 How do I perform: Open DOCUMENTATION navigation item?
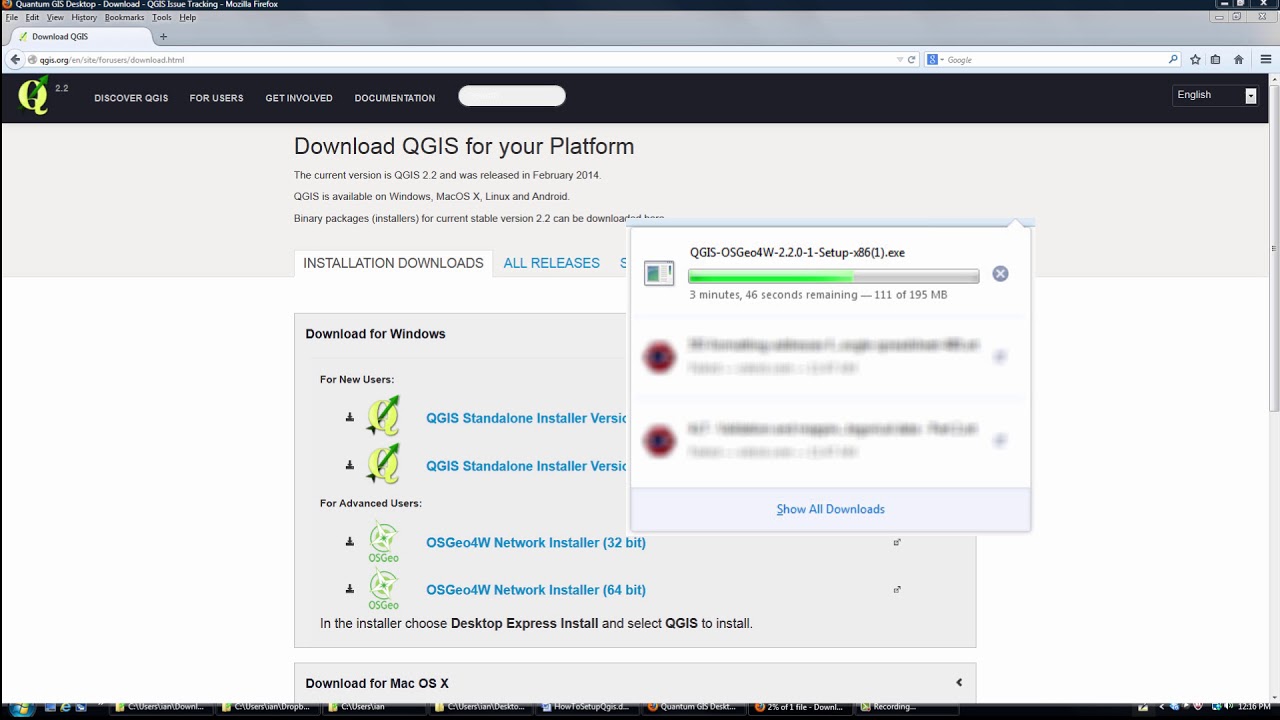(395, 98)
